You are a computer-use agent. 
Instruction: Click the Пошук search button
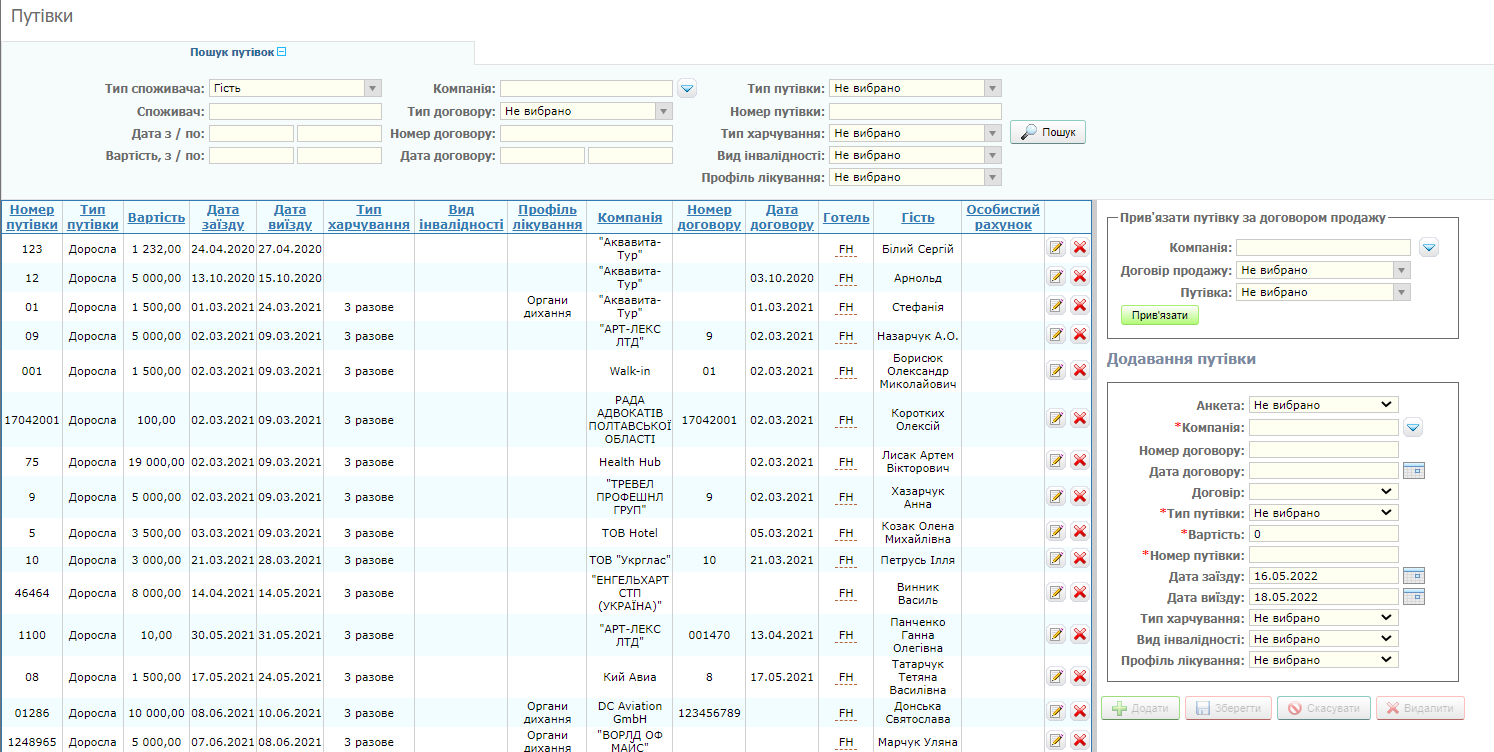tap(1048, 132)
